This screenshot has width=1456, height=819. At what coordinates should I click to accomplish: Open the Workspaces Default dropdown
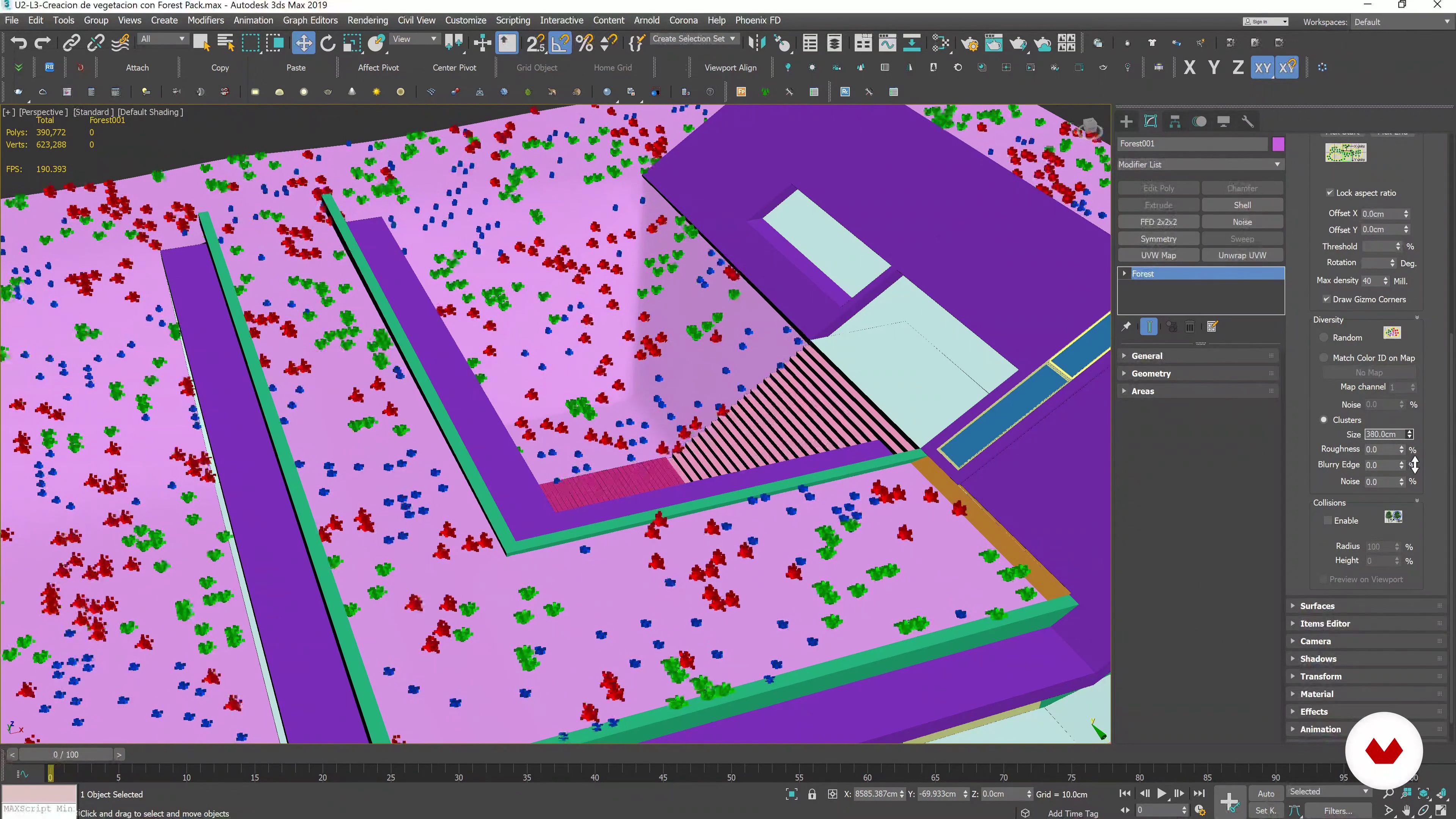(1403, 22)
